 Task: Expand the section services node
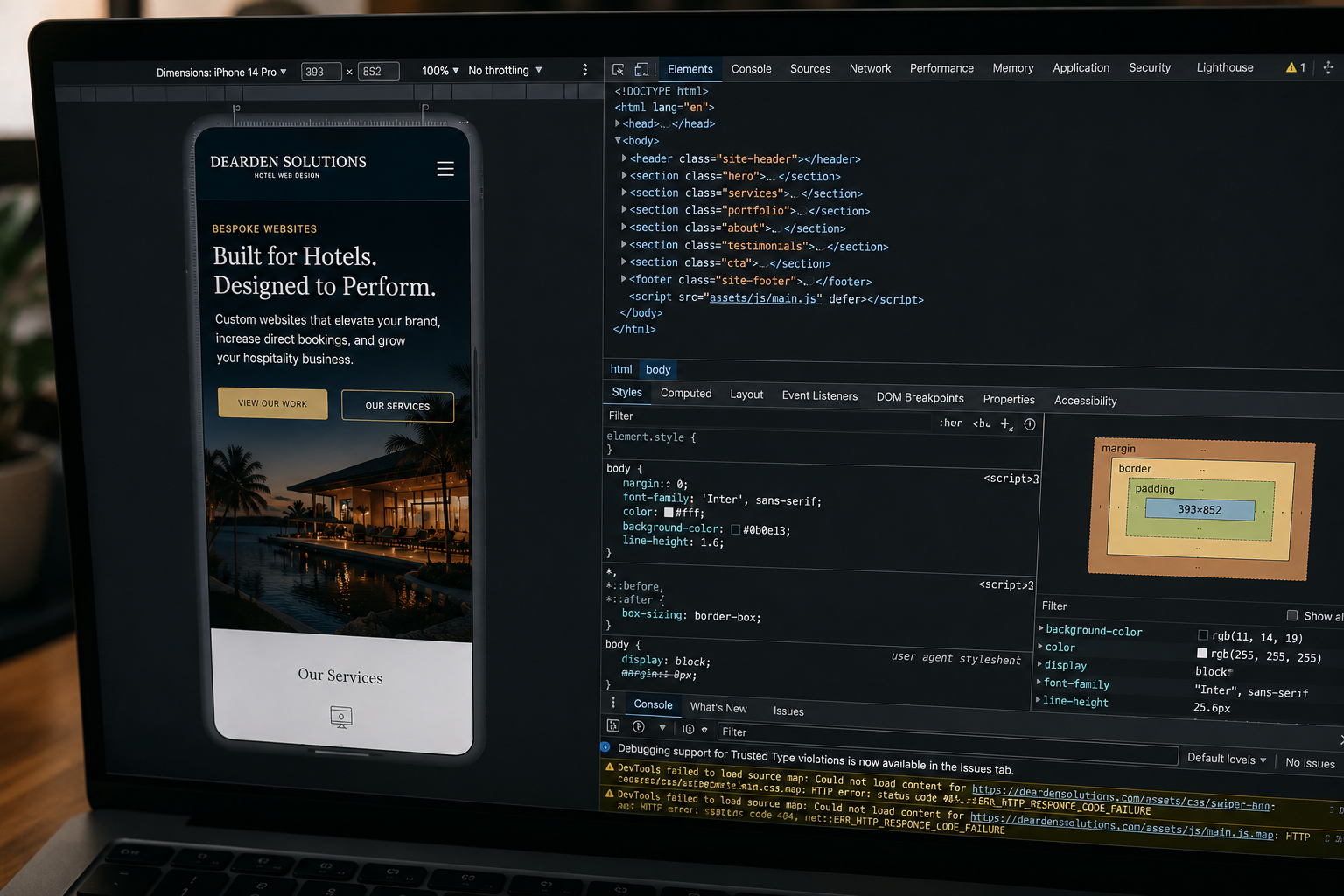(625, 192)
